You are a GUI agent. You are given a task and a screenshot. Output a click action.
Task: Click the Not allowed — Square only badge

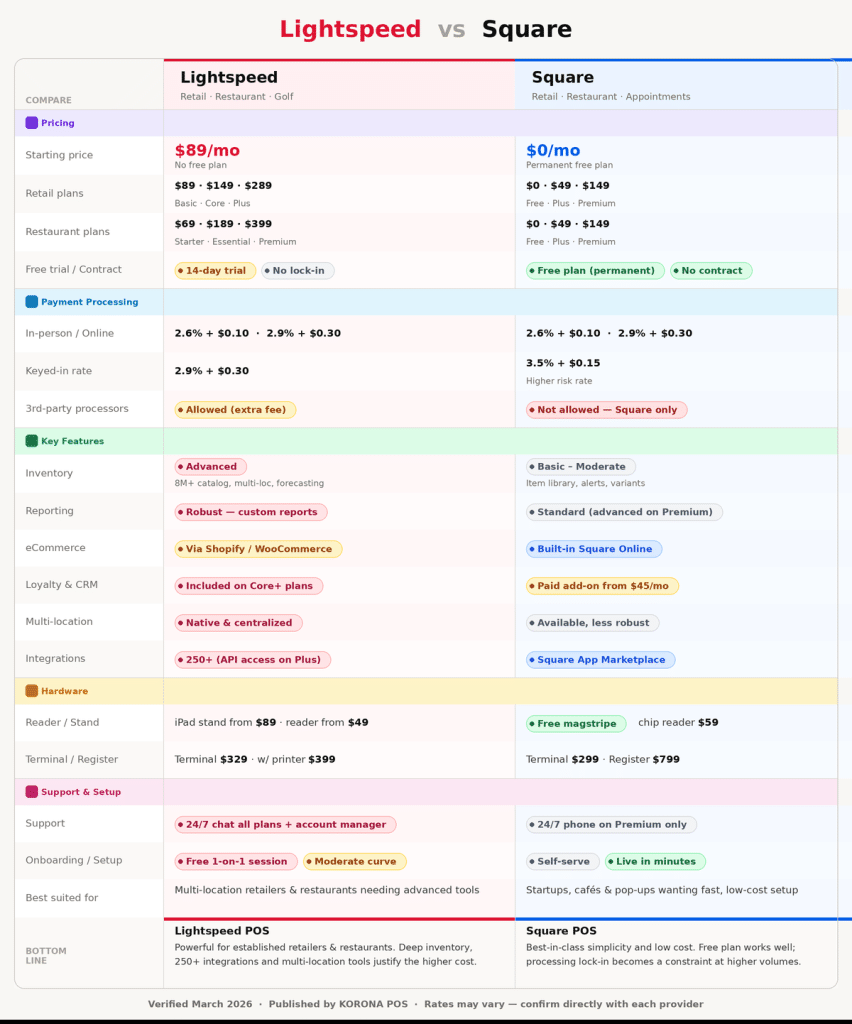(606, 410)
